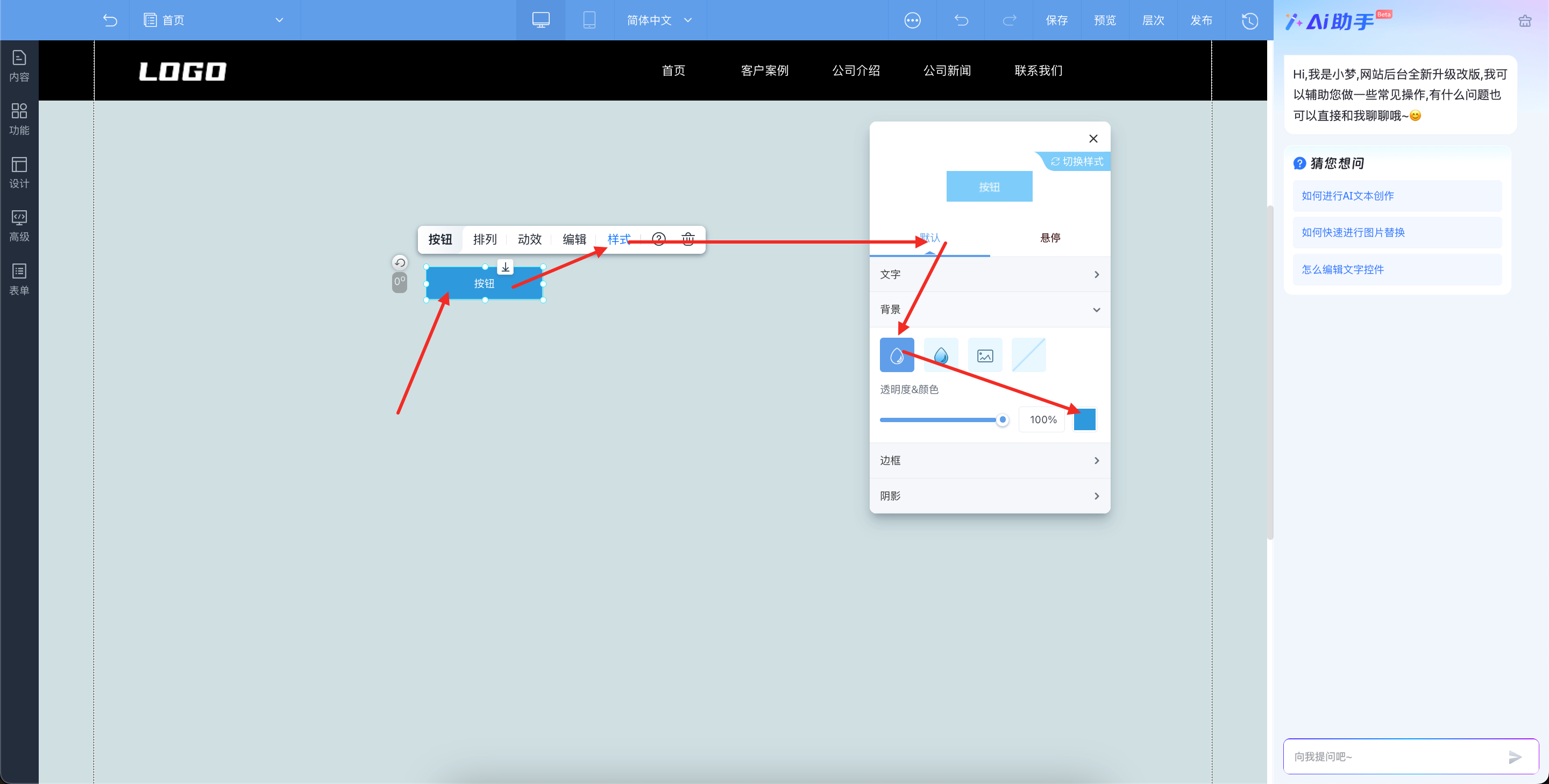Open the 简体中文 language dropdown
Viewport: 1549px width, 784px height.
(x=659, y=20)
